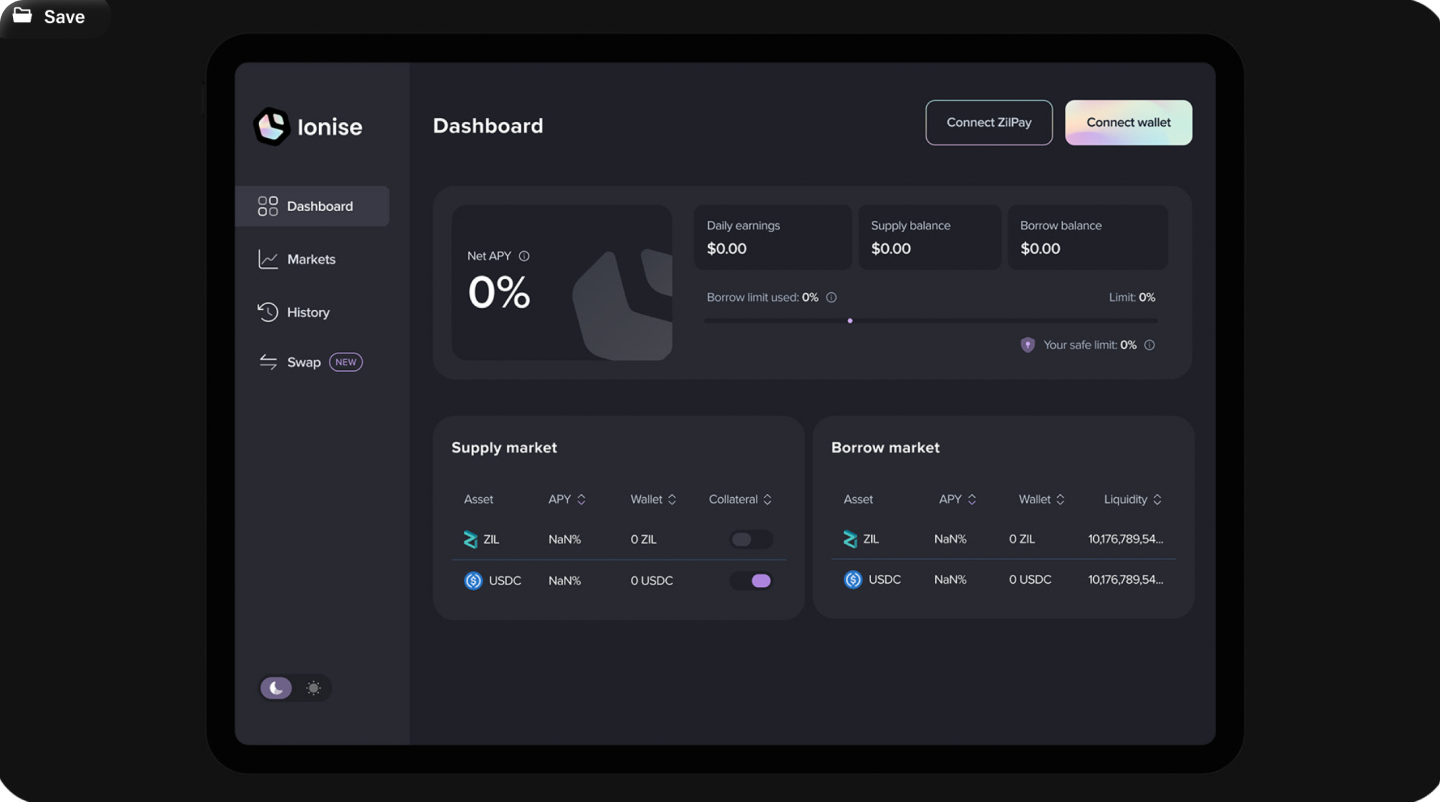
Task: Click the Borrow market heading
Action: point(885,448)
